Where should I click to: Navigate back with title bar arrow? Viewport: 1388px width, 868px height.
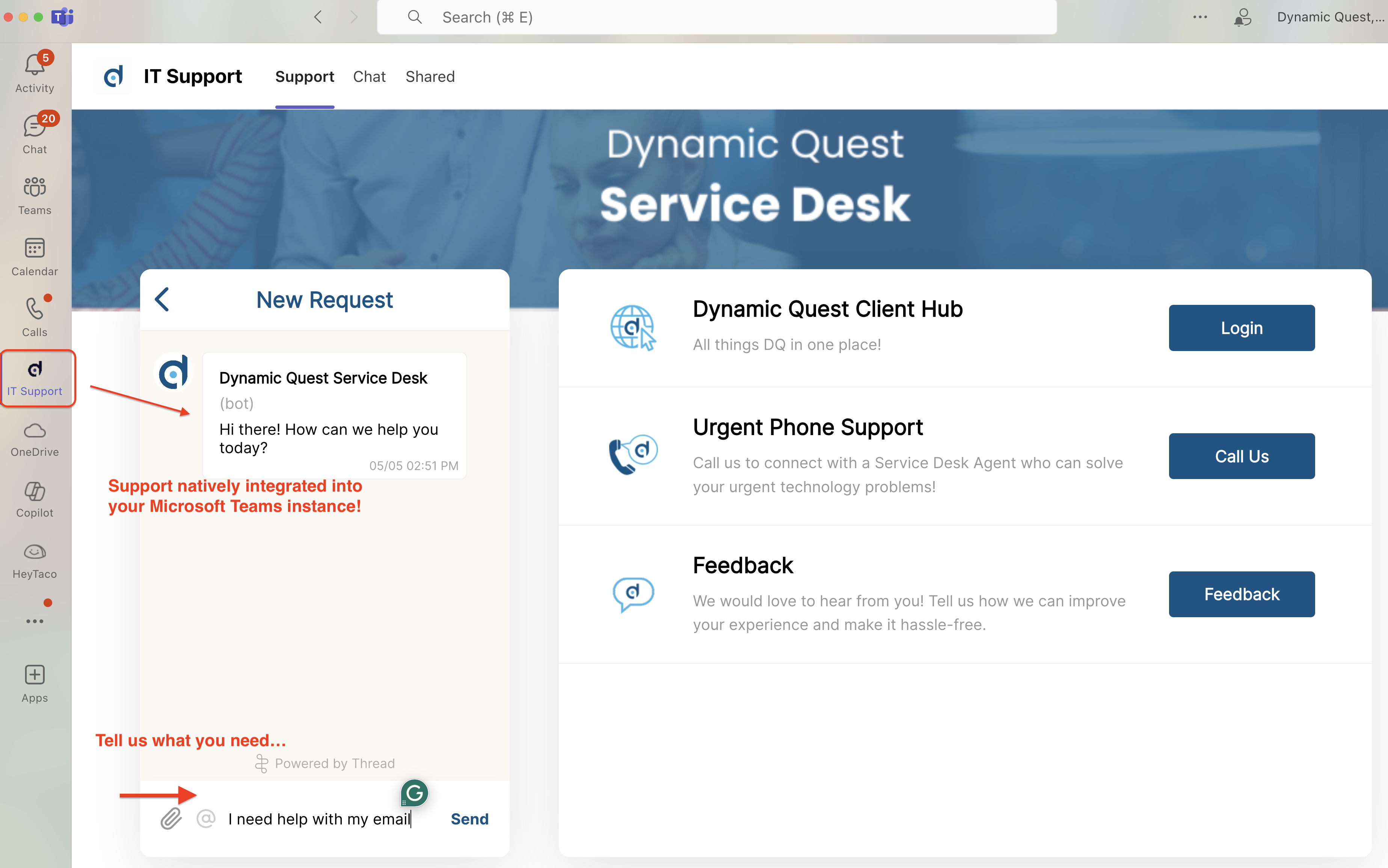(318, 17)
